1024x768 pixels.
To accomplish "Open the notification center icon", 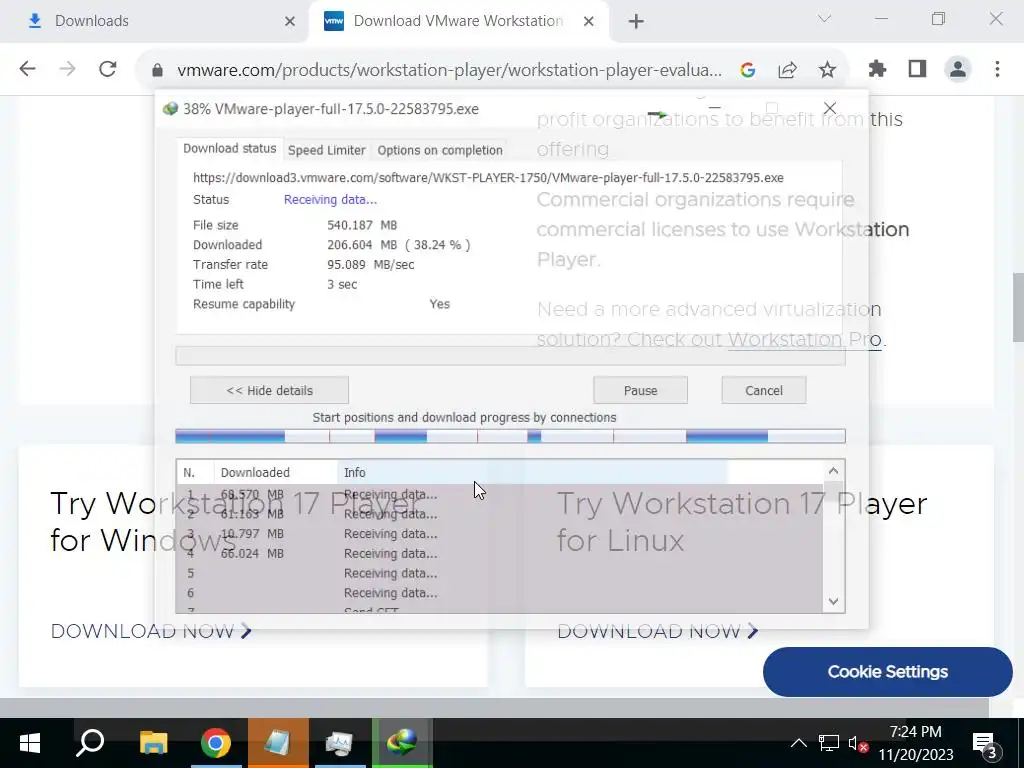I will point(987,744).
